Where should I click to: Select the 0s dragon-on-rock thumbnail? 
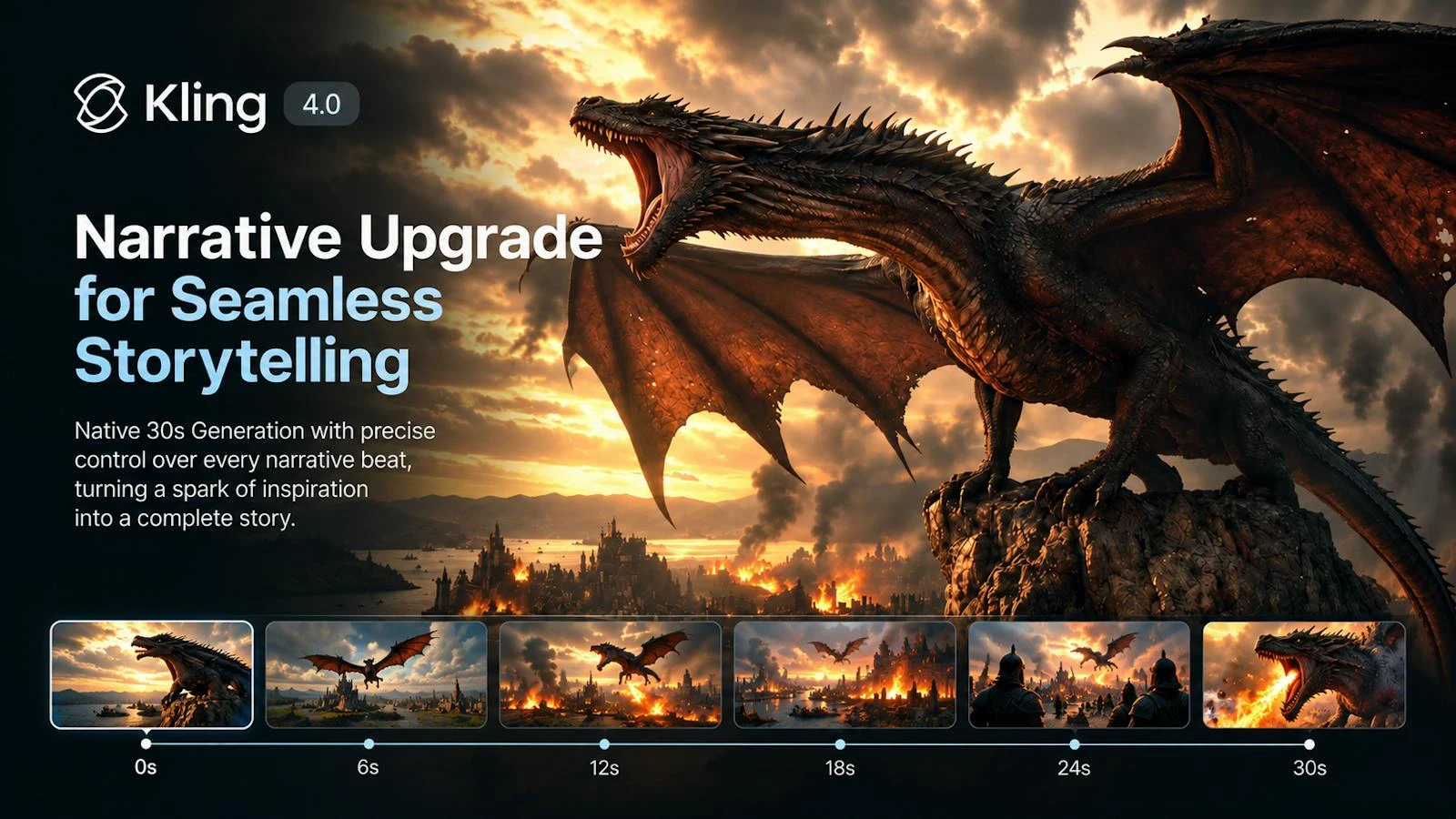(152, 674)
